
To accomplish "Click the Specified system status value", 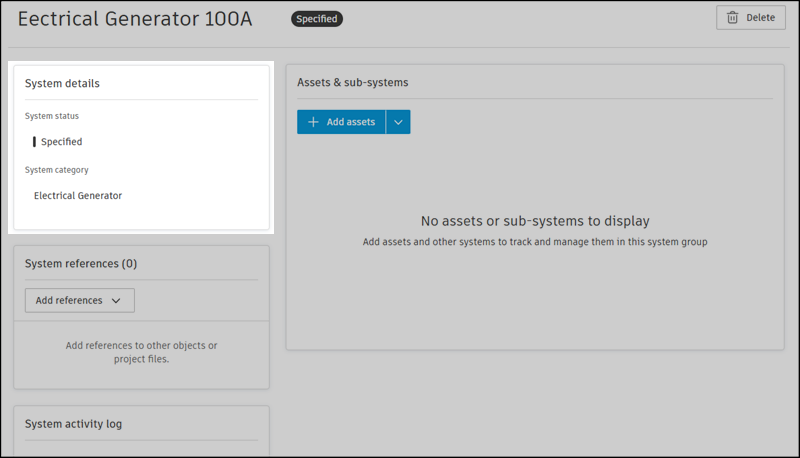I will point(61,142).
